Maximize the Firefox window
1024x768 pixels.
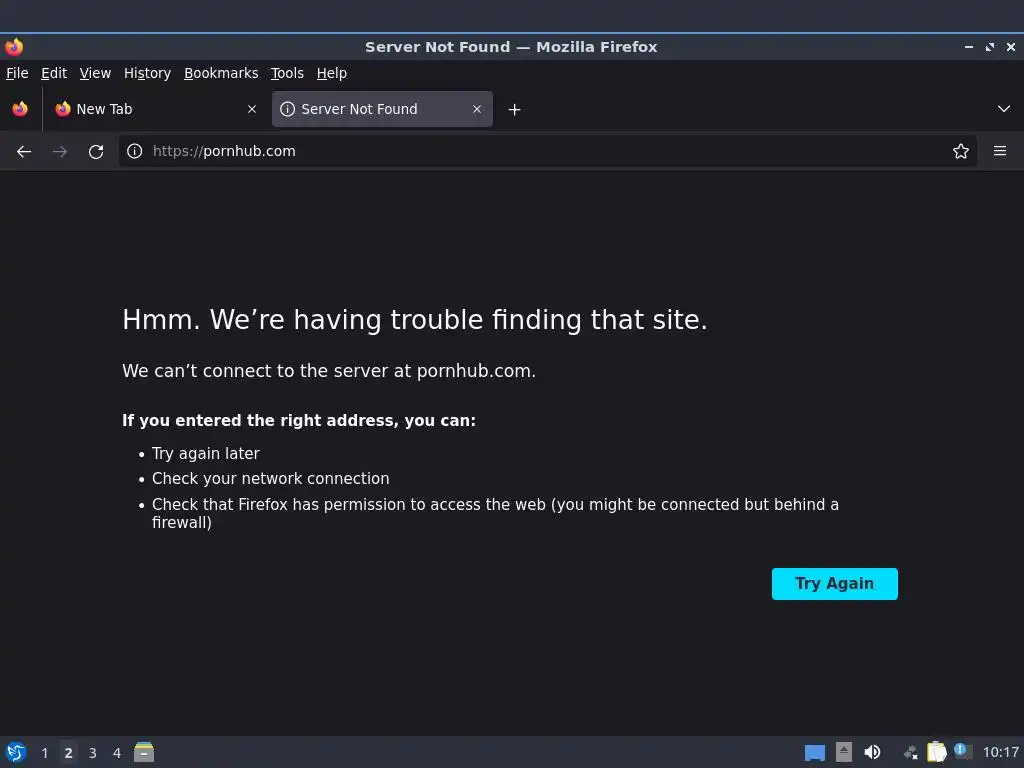pos(990,47)
